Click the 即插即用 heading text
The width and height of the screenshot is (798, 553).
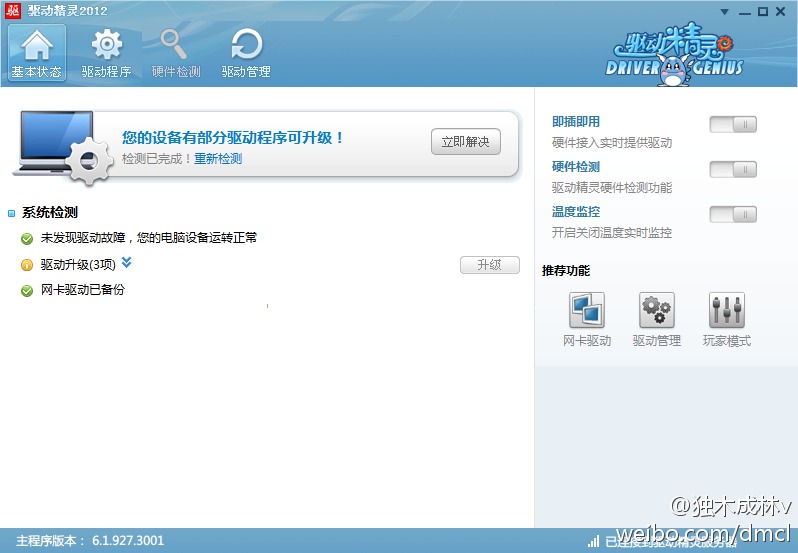click(x=576, y=122)
